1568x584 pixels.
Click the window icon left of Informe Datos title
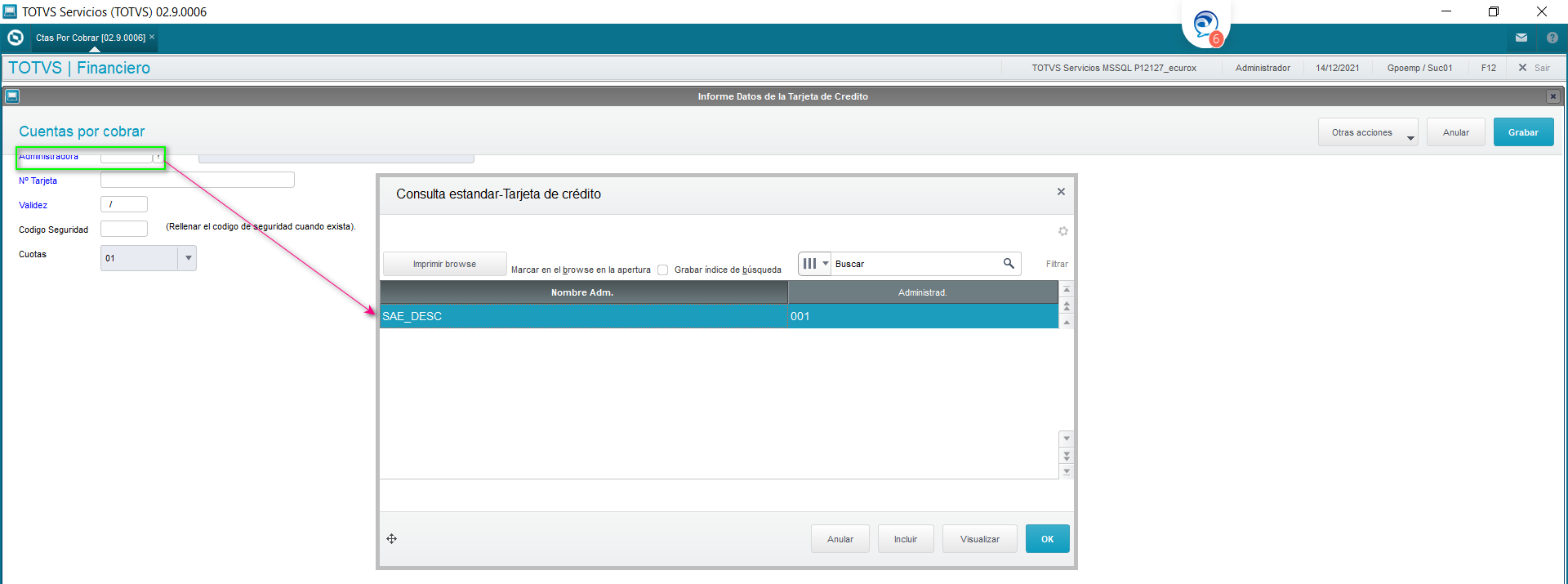12,96
